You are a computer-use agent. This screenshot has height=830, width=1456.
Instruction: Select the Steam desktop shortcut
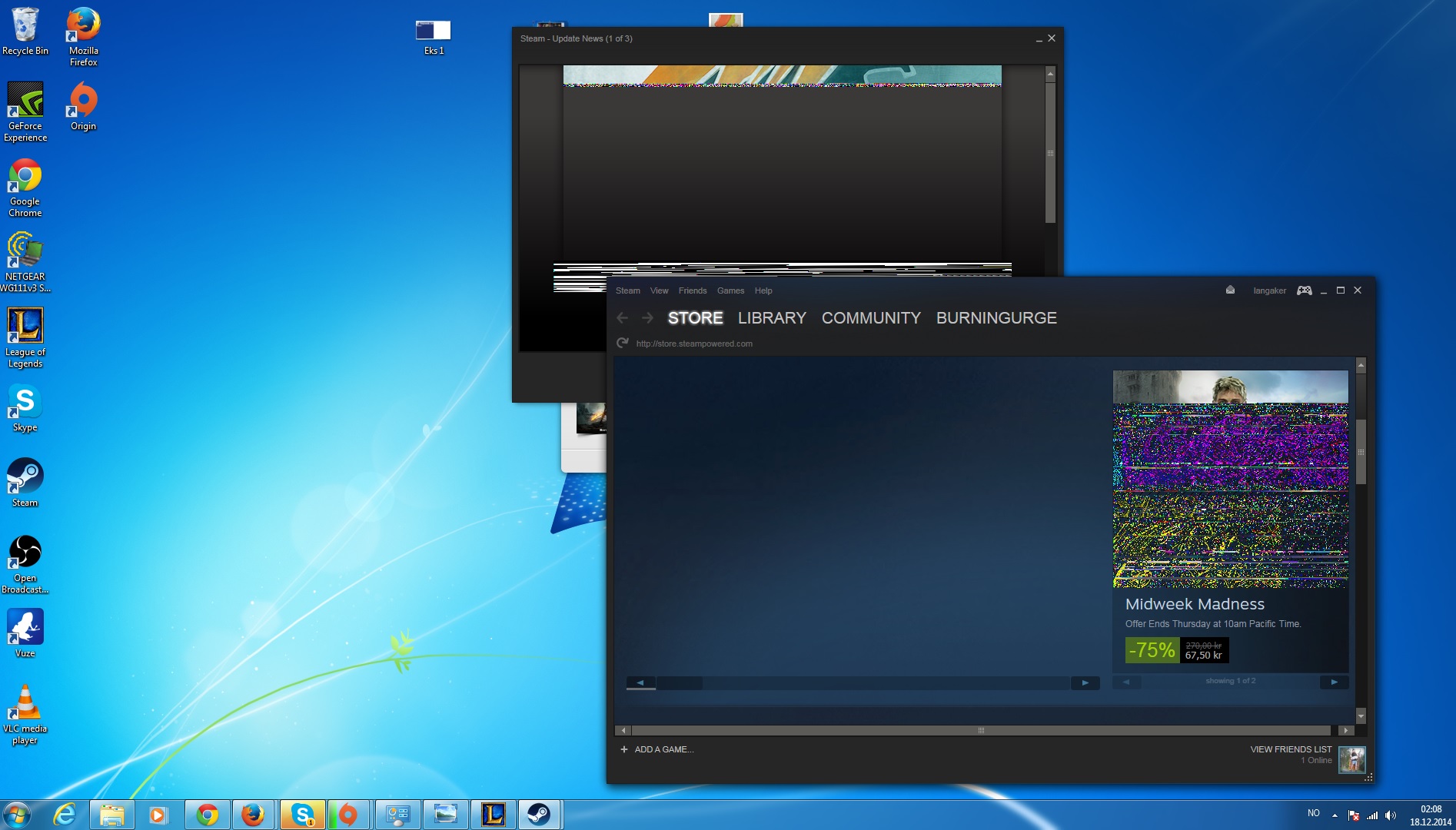(25, 483)
